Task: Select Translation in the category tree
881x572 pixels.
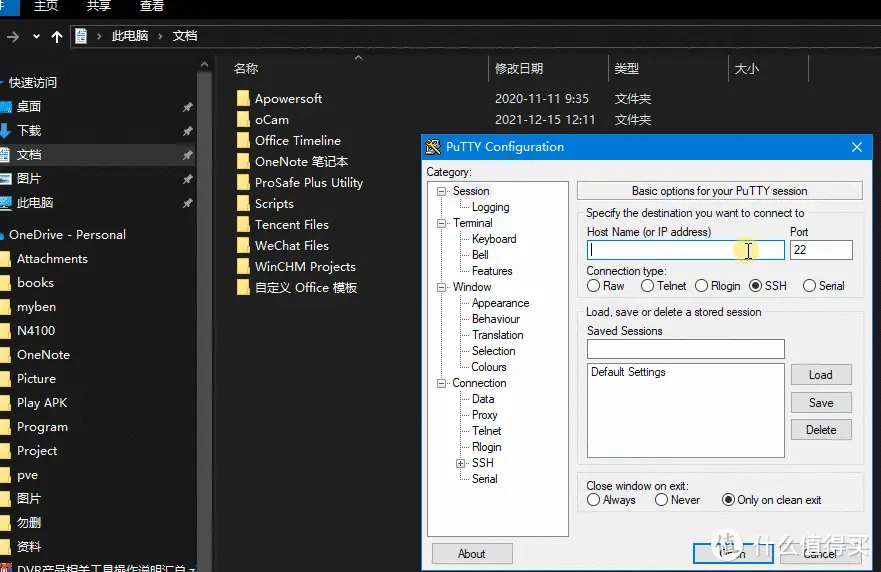Action: coord(497,335)
